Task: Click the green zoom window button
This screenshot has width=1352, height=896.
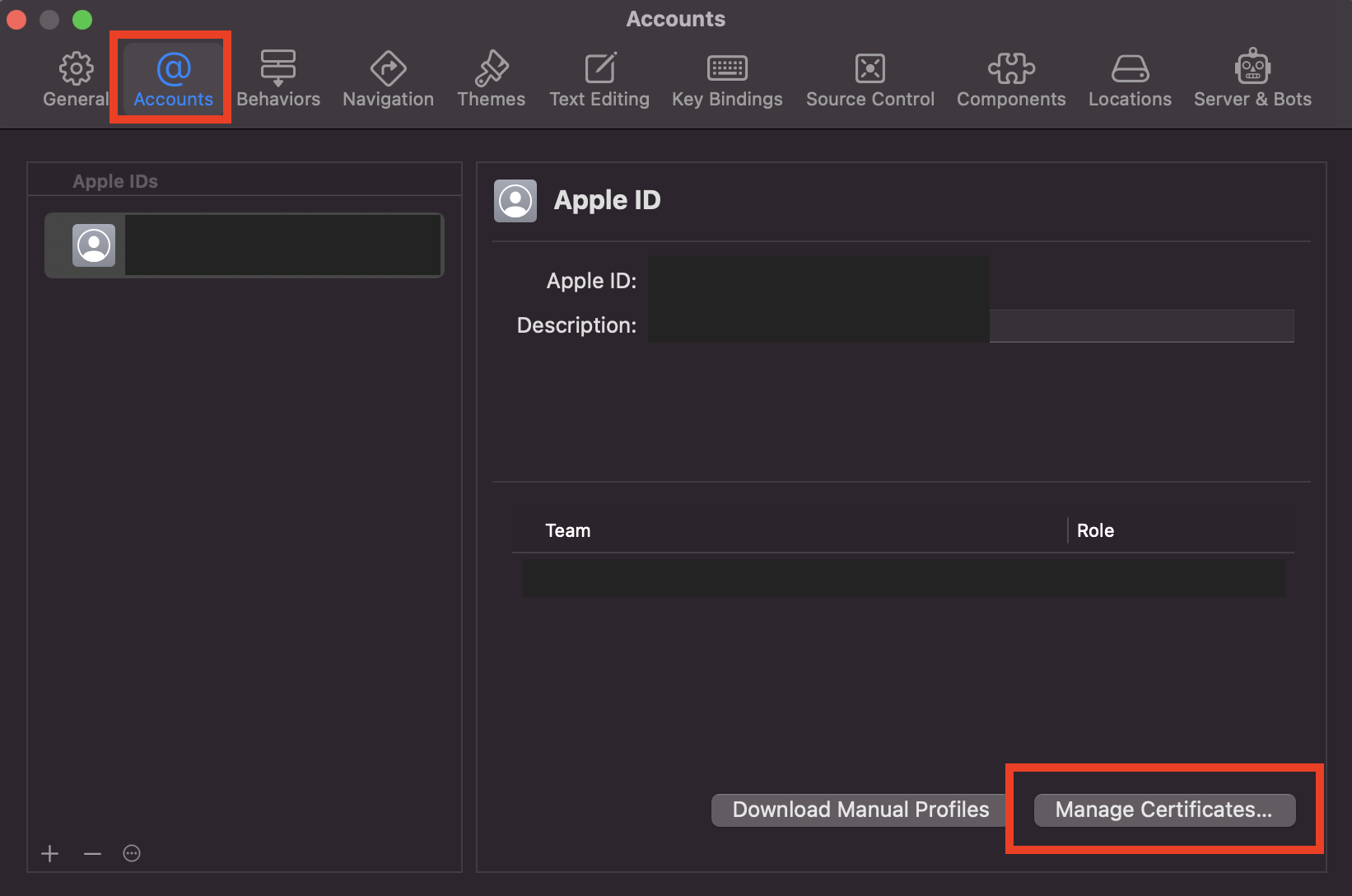Action: pos(82,19)
